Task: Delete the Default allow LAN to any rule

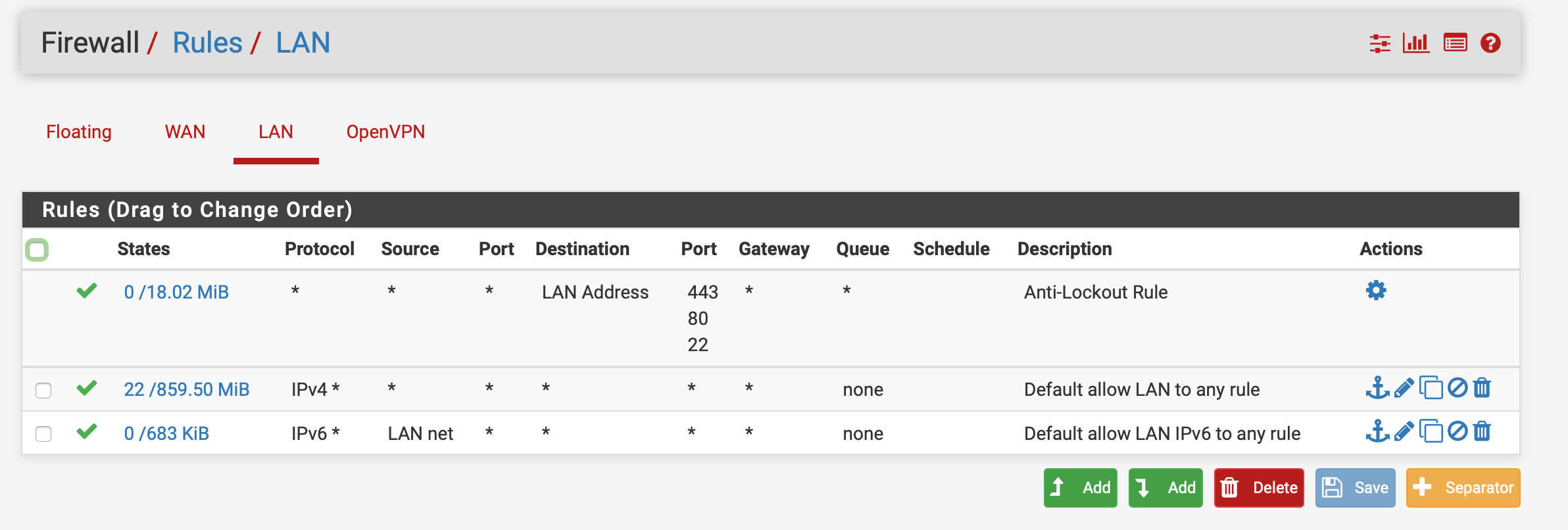Action: pyautogui.click(x=1482, y=388)
